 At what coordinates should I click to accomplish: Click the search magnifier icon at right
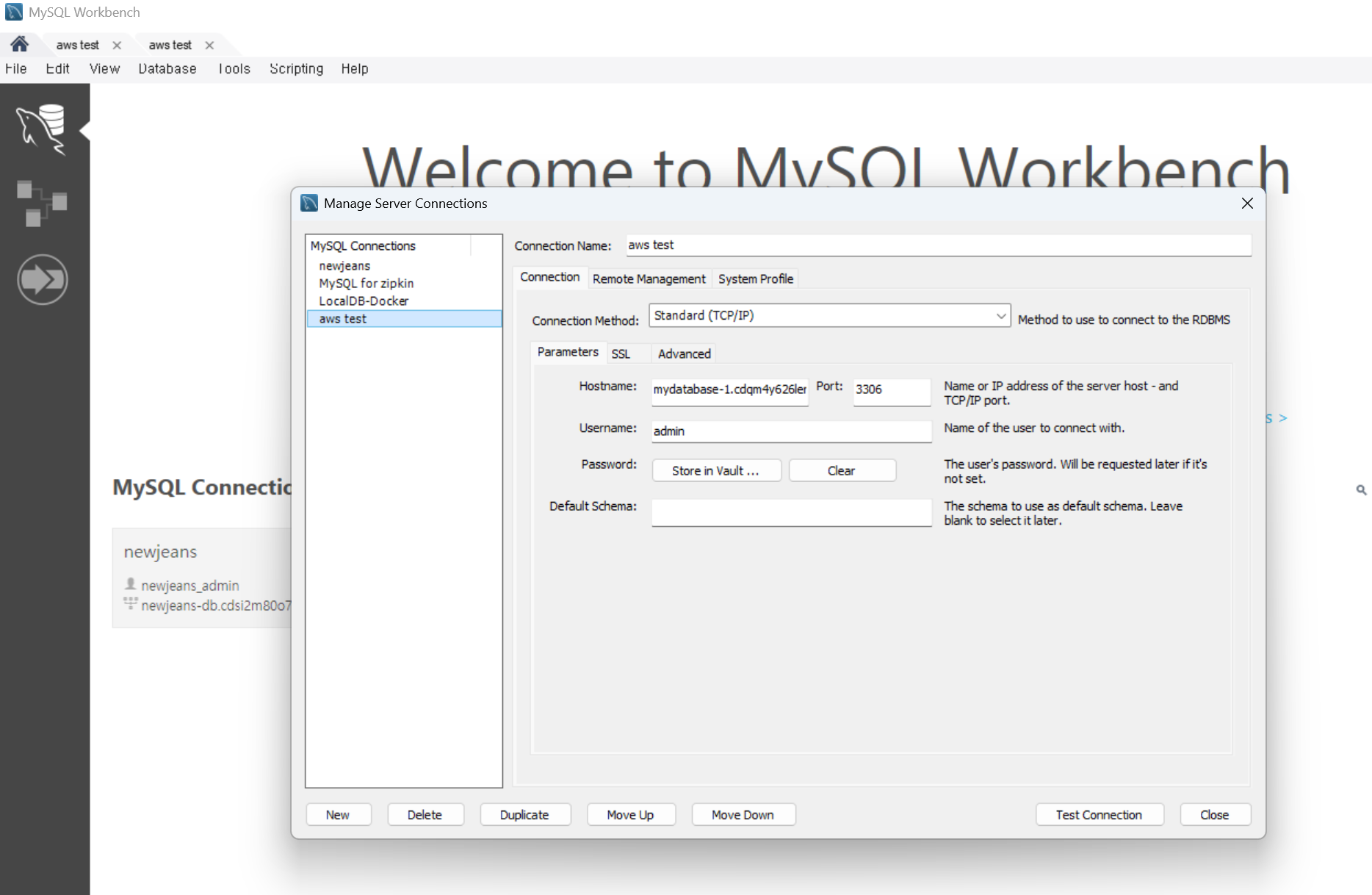click(1361, 489)
